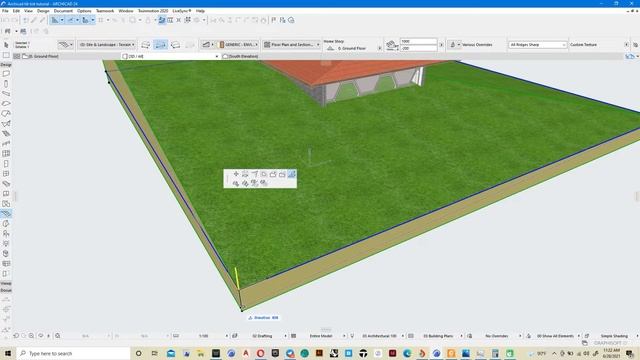Toggle the highlighted suspend groups toolbar button
Viewport: 640px width, 360px height.
point(162,20)
